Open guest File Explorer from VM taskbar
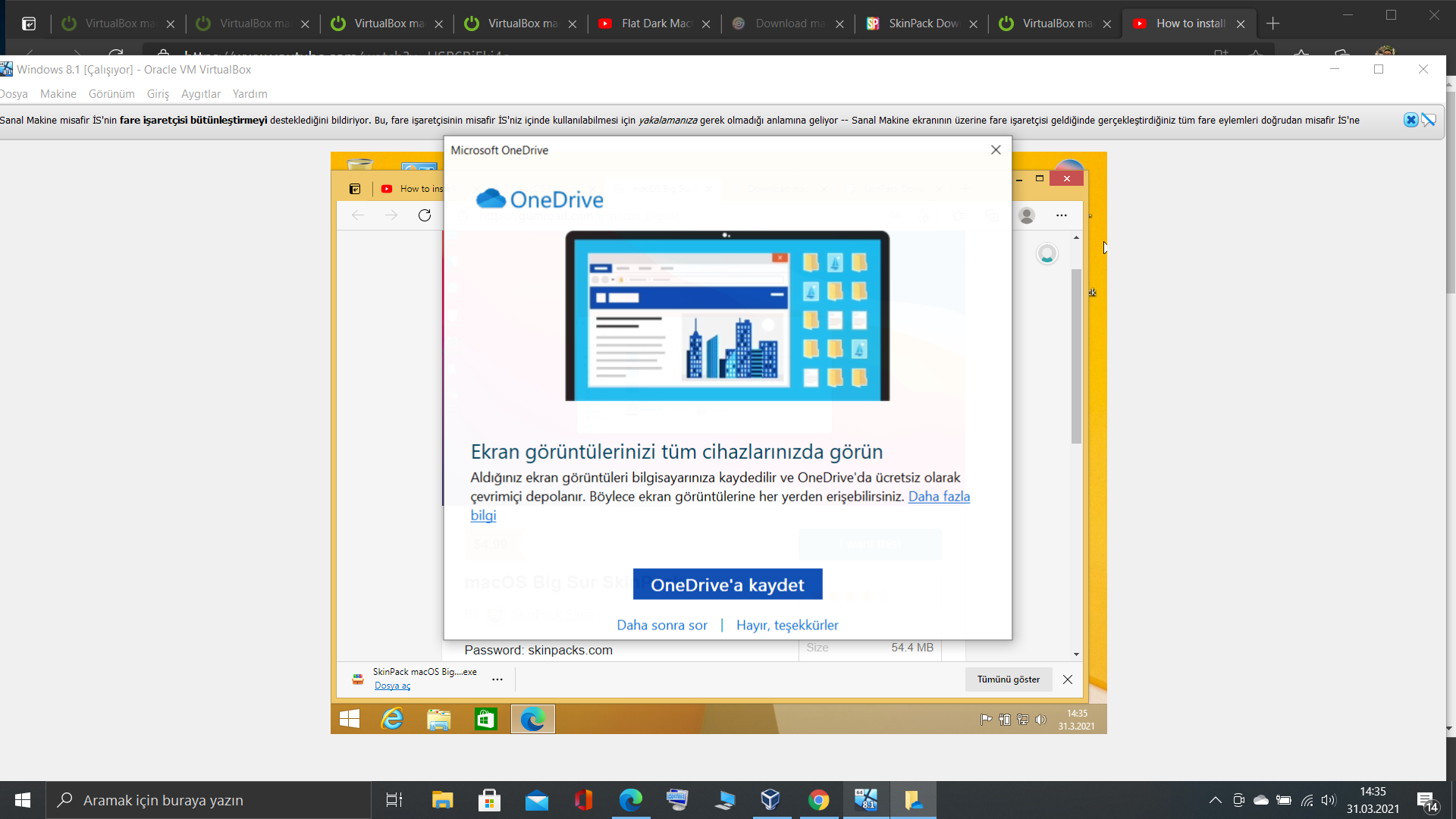This screenshot has height=819, width=1456. (x=438, y=719)
